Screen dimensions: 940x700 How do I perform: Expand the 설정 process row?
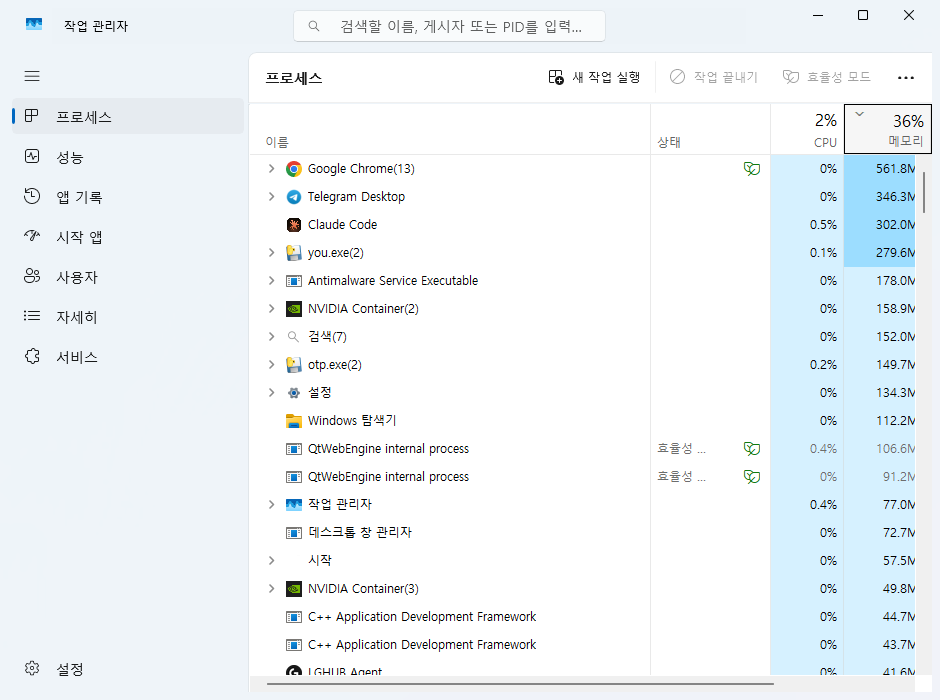[x=272, y=393]
